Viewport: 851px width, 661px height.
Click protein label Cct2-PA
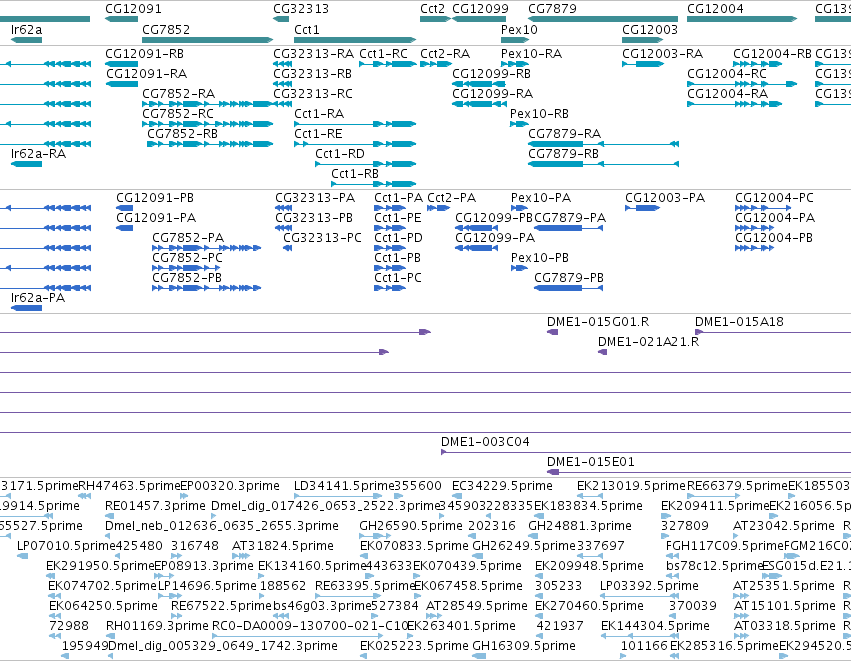tap(452, 198)
